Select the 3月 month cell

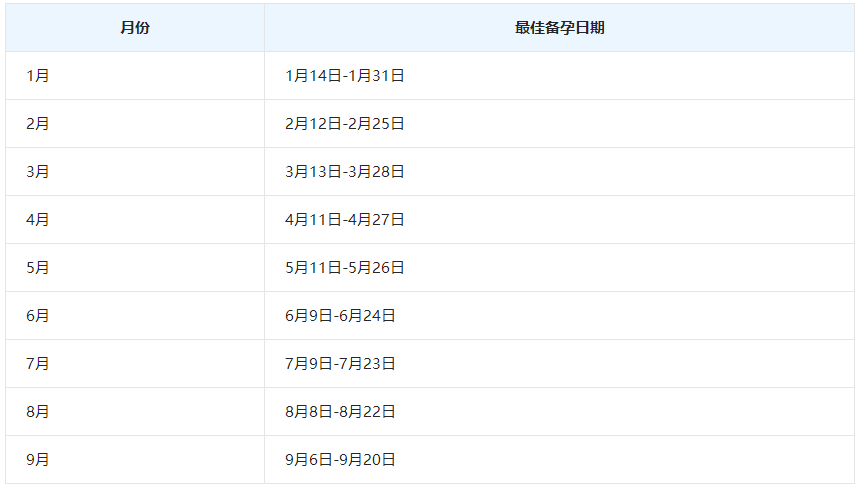[x=38, y=172]
